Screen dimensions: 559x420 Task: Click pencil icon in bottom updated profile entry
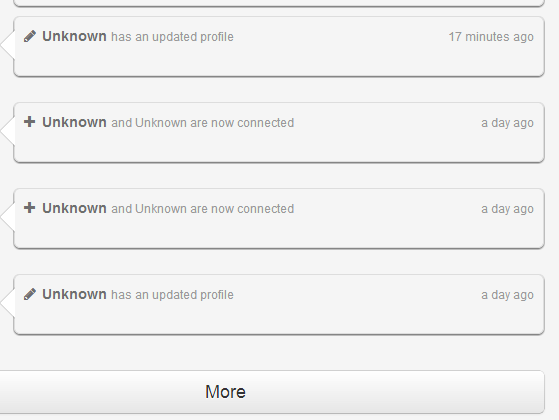pyautogui.click(x=30, y=294)
